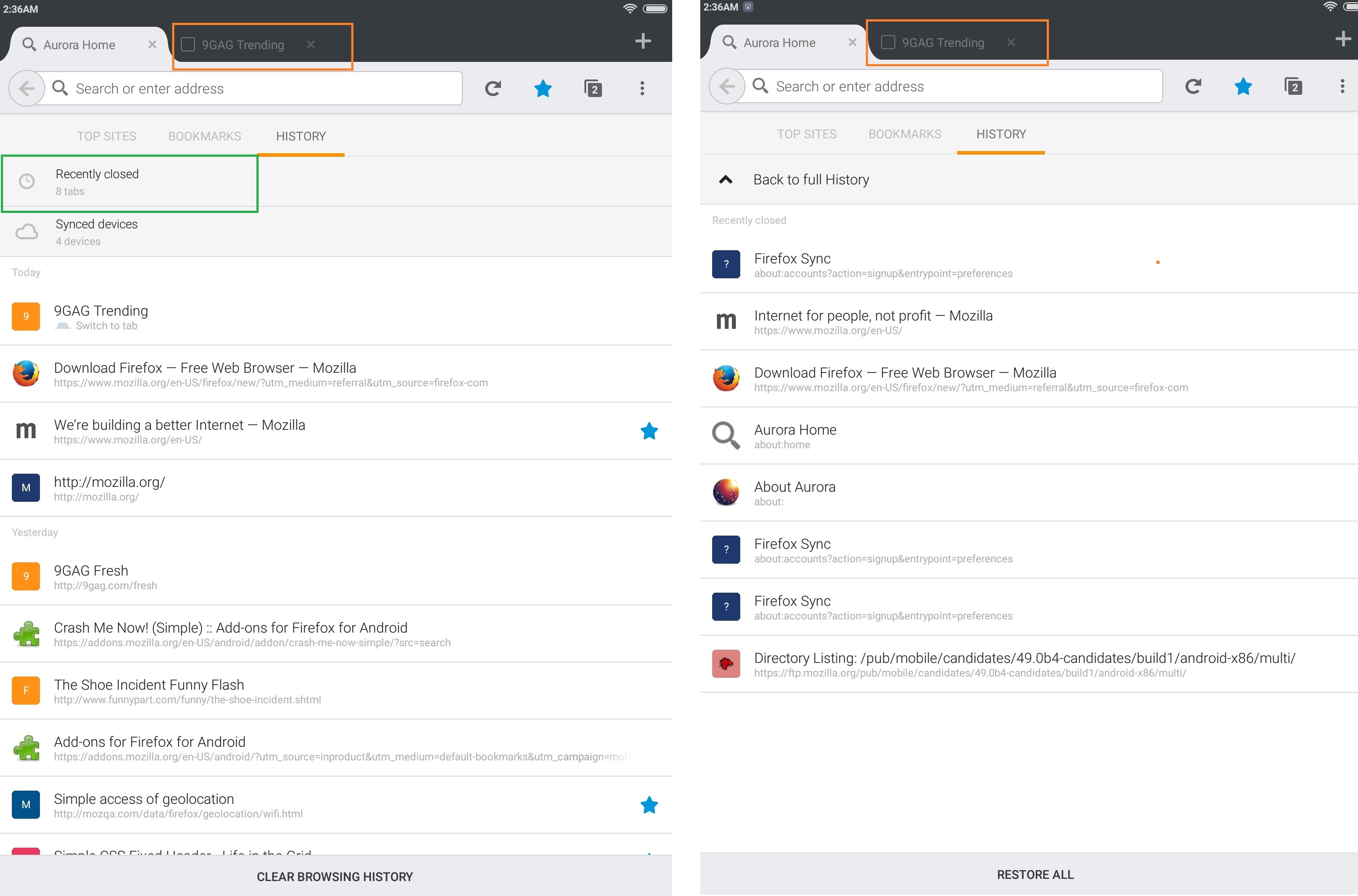This screenshot has height=896, width=1358.
Task: Click magnifier icon in right address bar
Action: 760,85
